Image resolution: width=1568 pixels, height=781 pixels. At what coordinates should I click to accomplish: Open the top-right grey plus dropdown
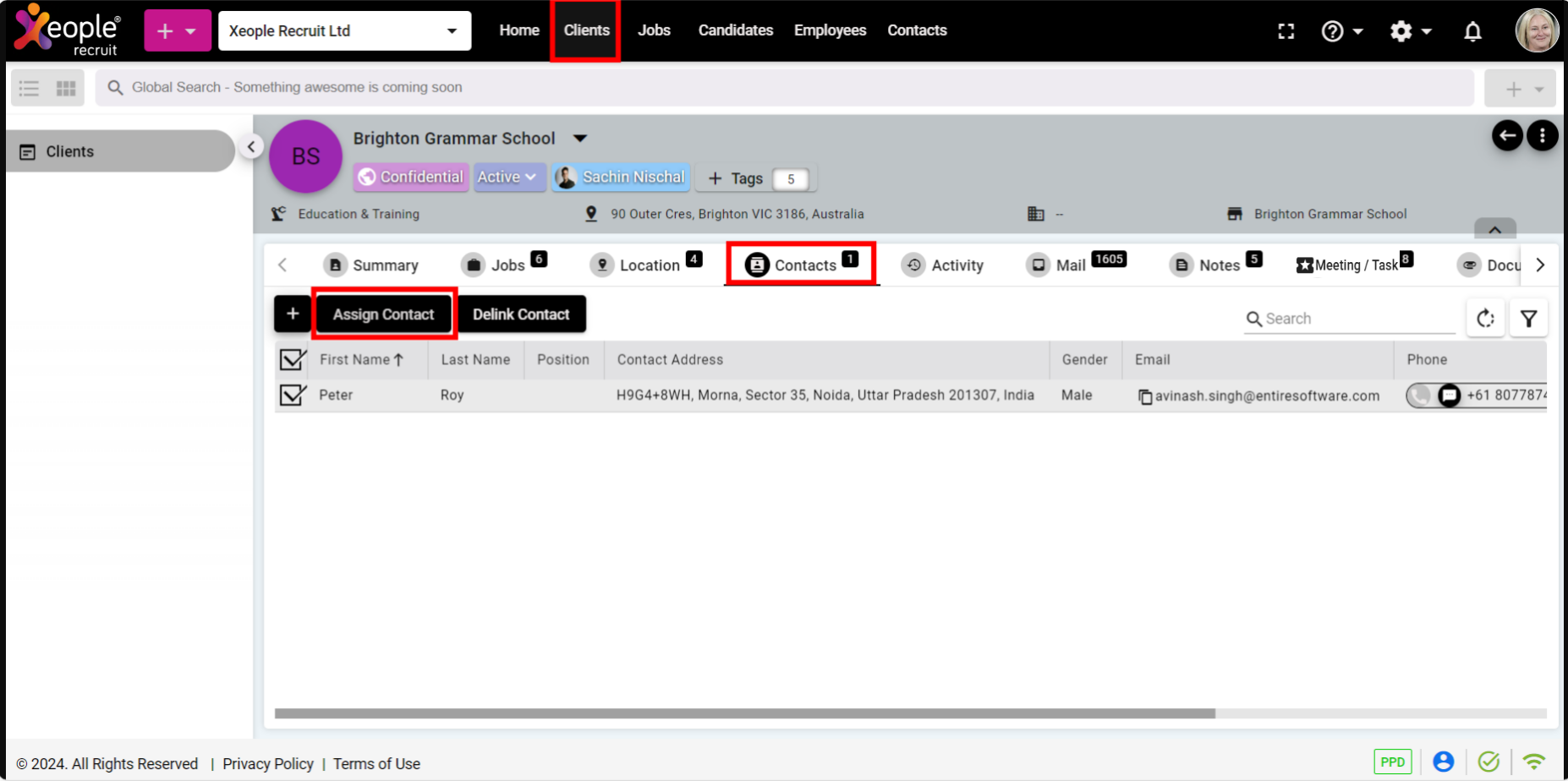pos(1521,89)
